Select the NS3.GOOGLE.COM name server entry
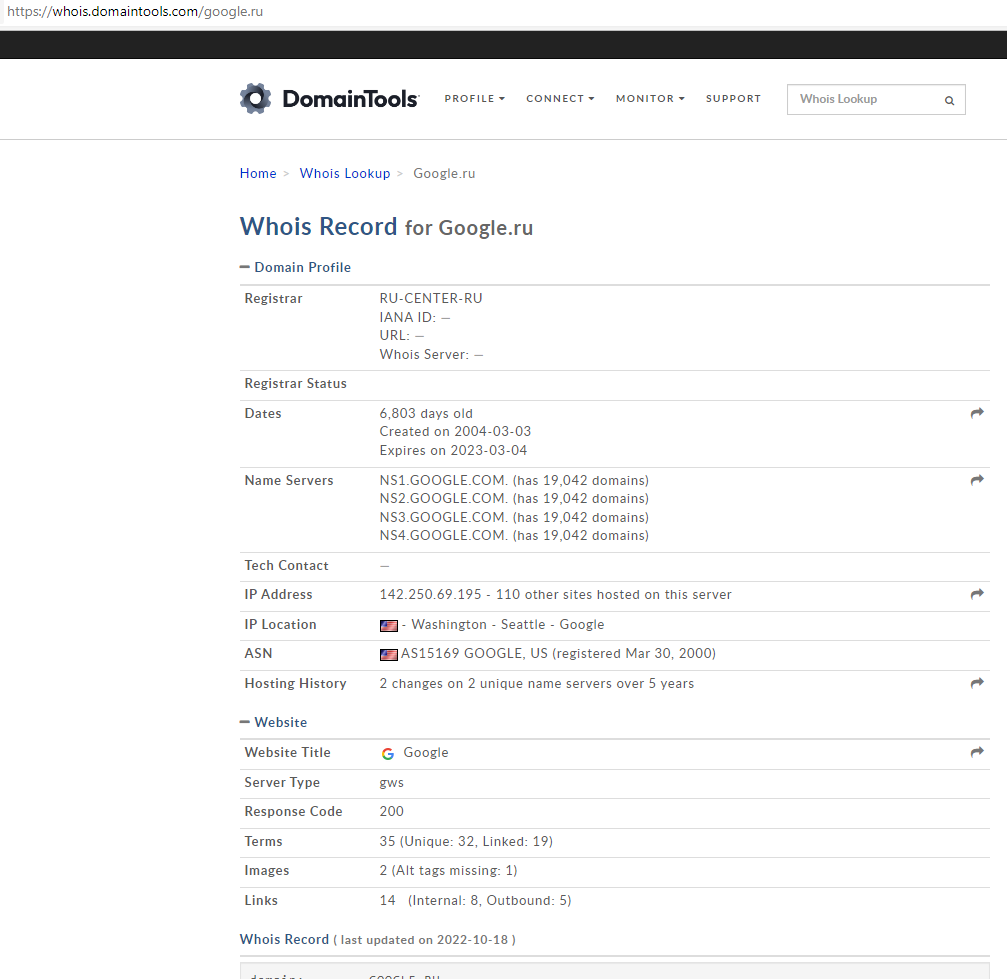Viewport: 1007px width, 979px height. click(514, 517)
